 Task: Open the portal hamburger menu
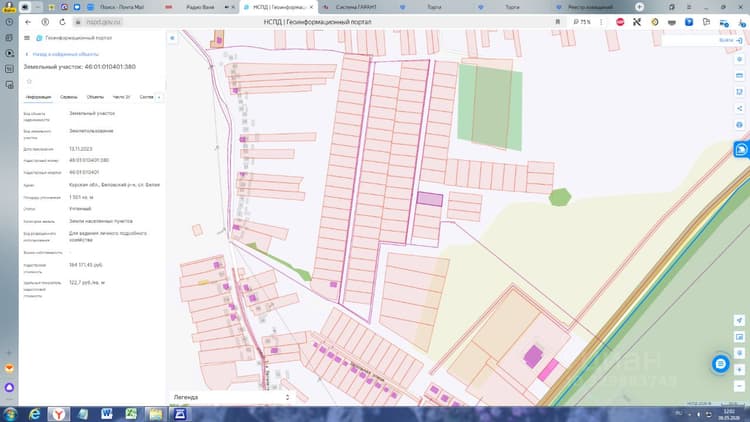[27, 38]
